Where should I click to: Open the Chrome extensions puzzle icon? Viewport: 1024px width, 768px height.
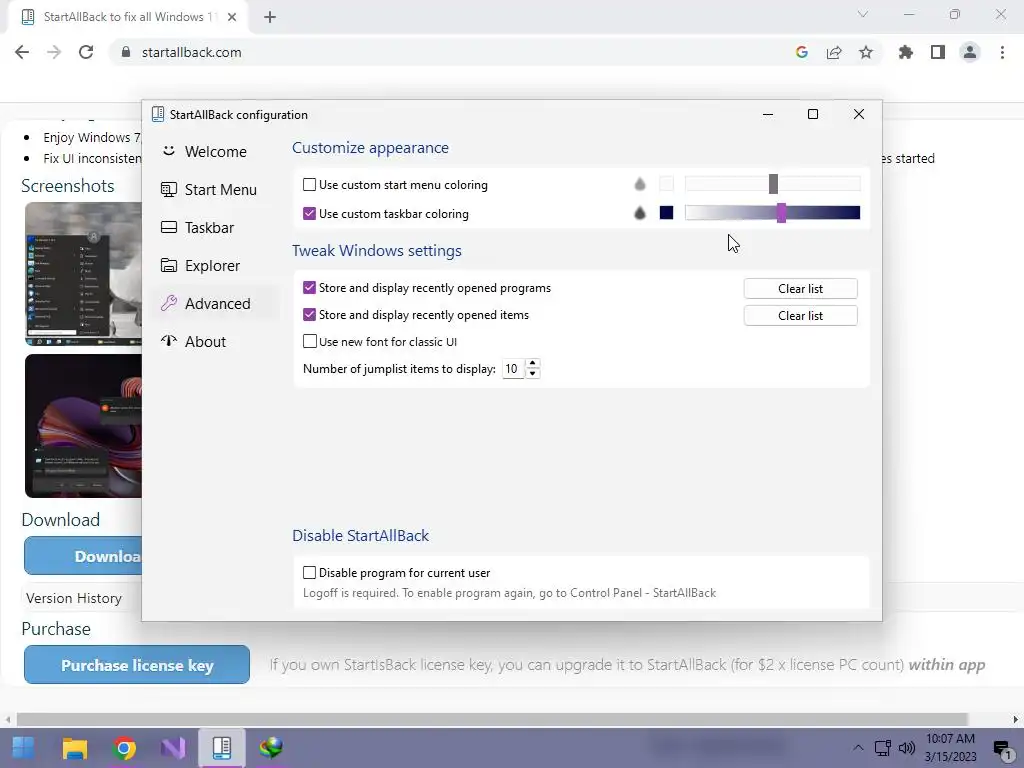906,52
